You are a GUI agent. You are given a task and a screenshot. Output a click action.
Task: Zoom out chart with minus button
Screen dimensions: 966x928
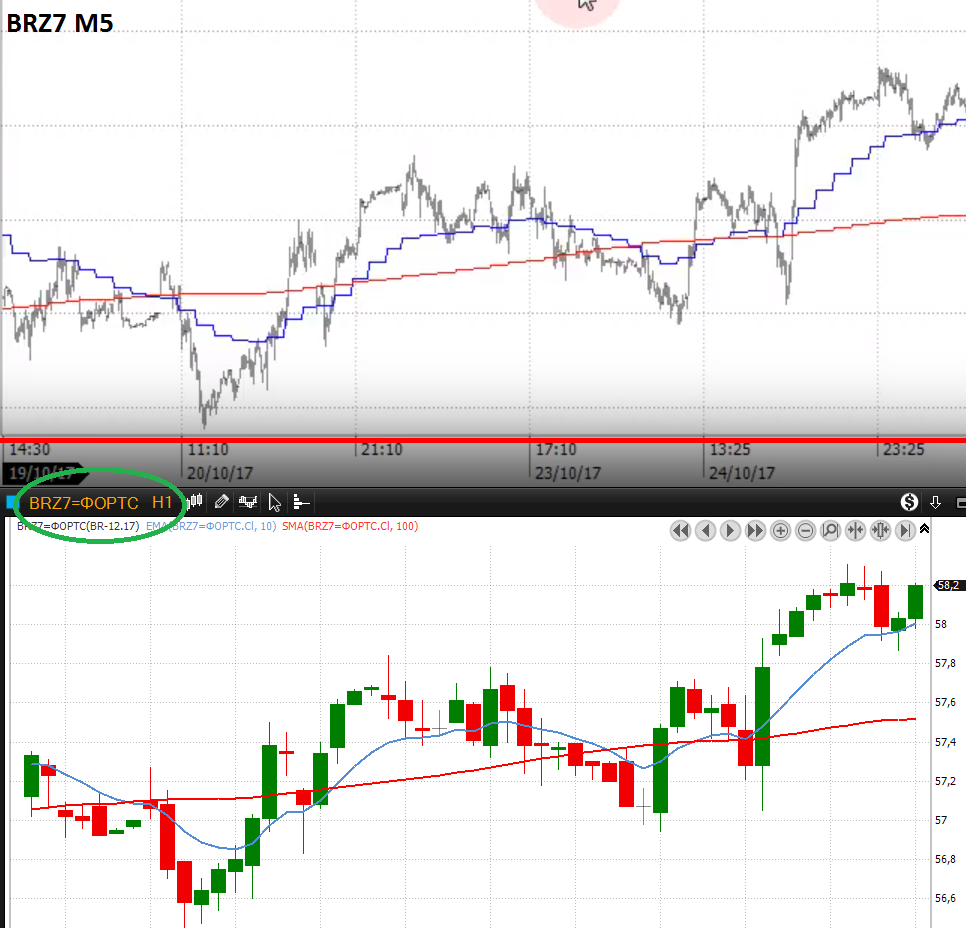click(x=805, y=531)
